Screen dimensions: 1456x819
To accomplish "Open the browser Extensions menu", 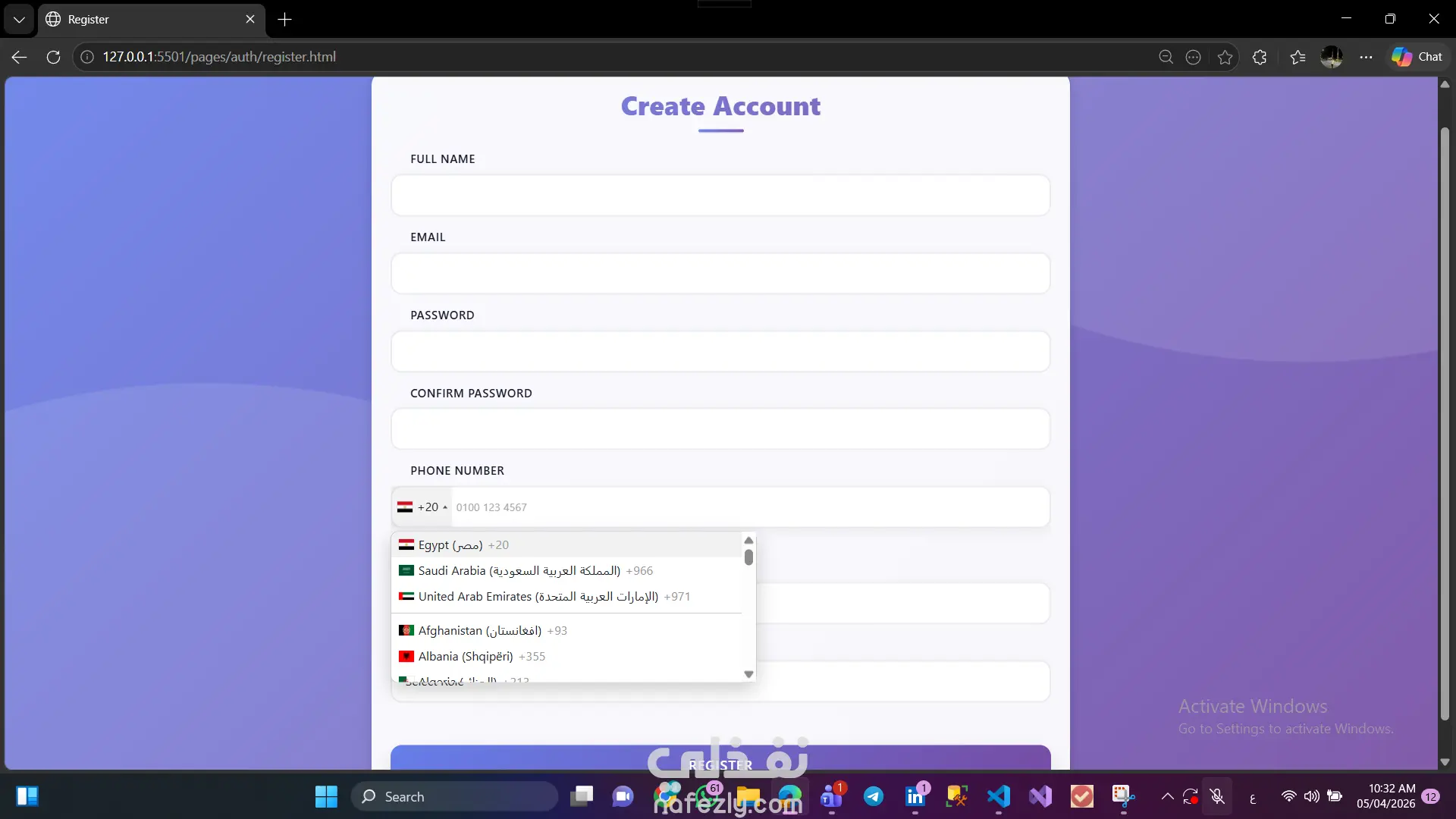I will coord(1260,57).
